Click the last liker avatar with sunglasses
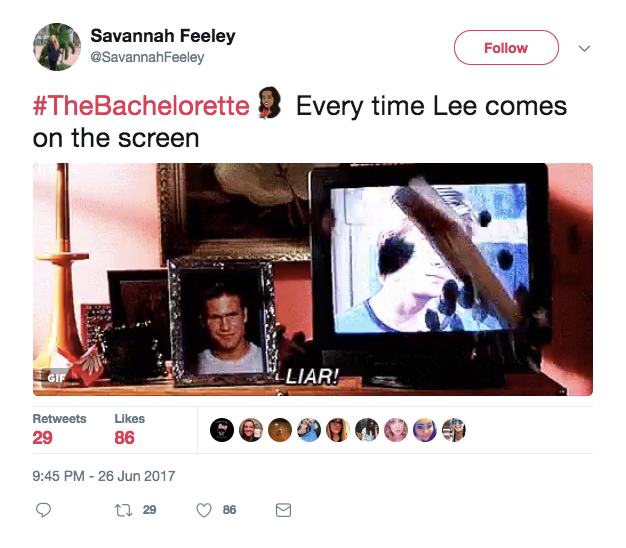 (x=454, y=430)
